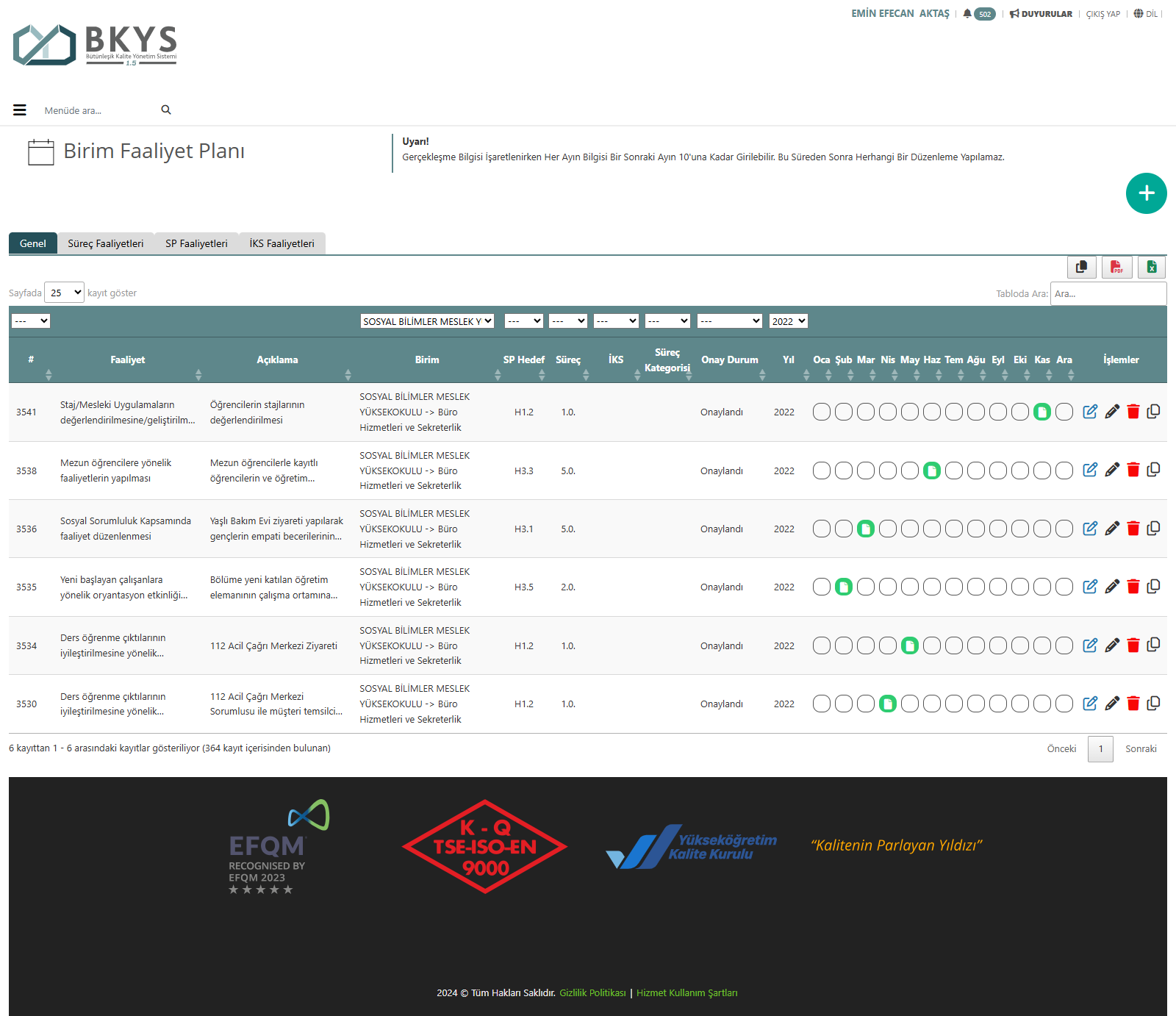The image size is (1176, 1016).
Task: Open the İKS Faaliyetleri tab
Action: click(x=282, y=243)
